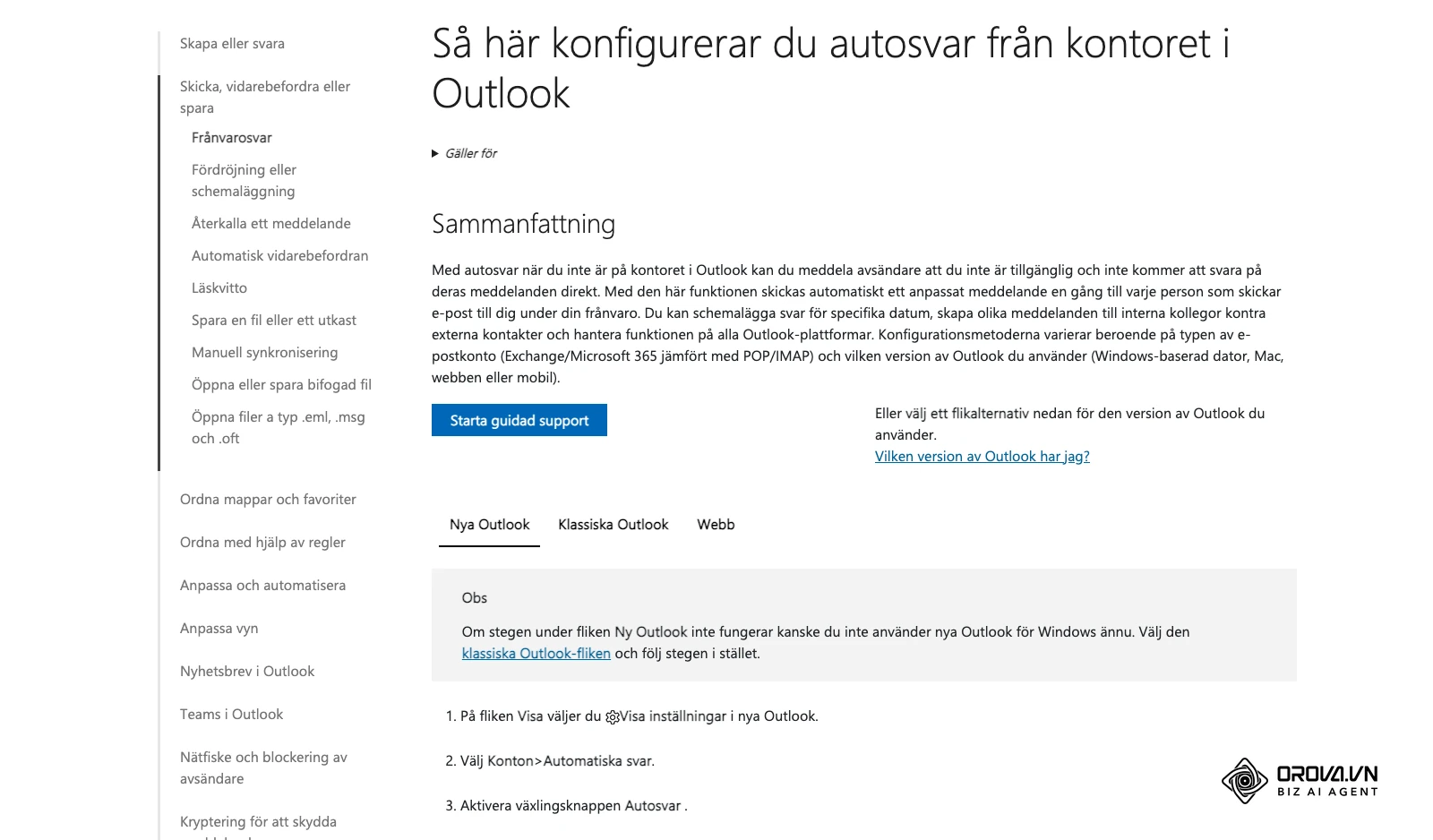Switch to the 'Klassiska Outlook' tab
This screenshot has height=840, width=1433.
click(x=614, y=525)
